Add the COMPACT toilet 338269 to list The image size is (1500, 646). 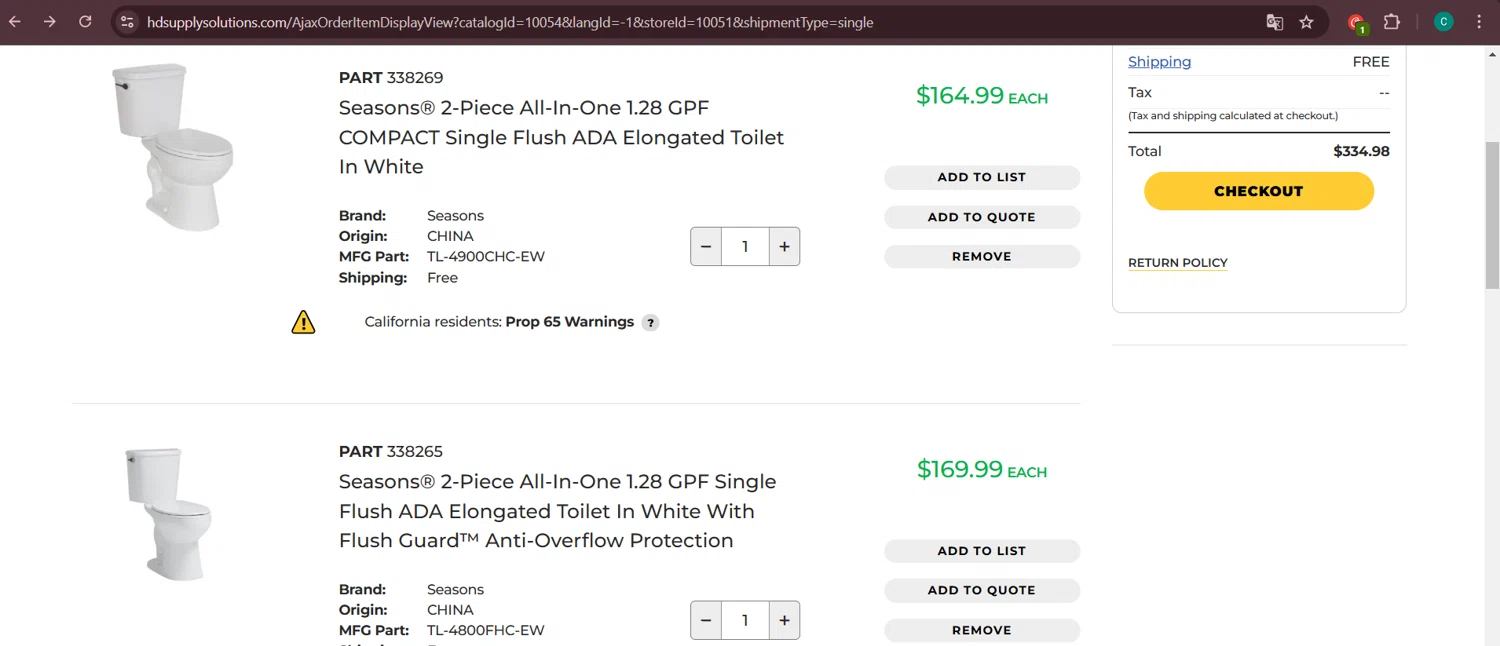[x=982, y=177]
